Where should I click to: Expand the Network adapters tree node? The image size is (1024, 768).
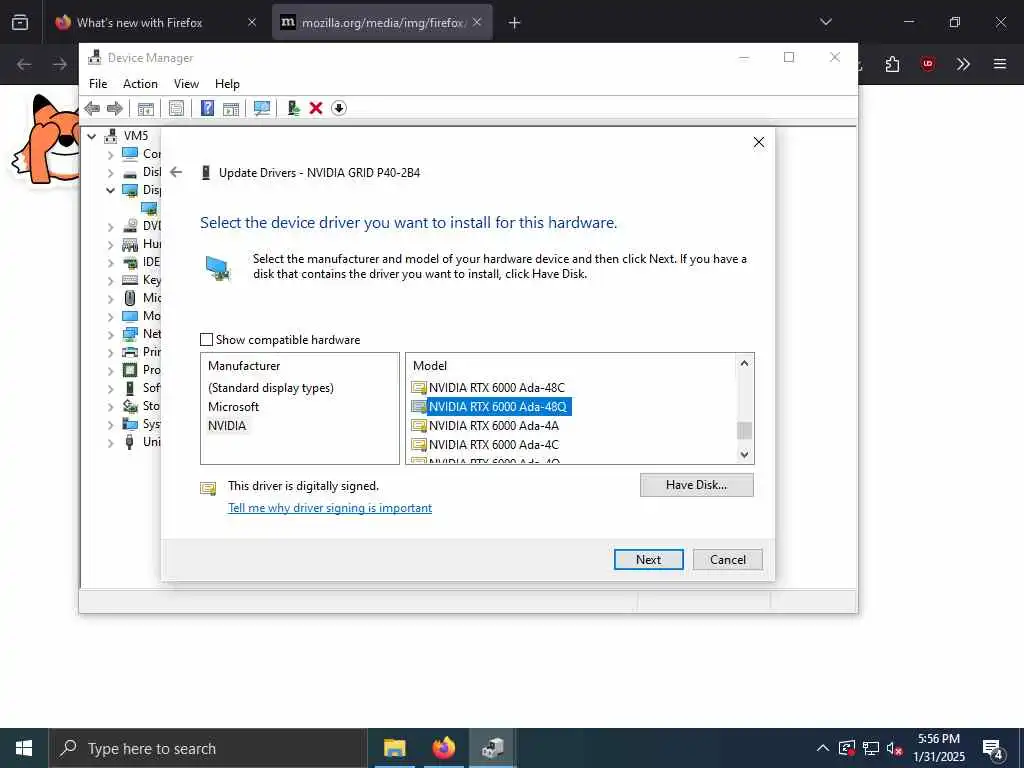click(110, 334)
